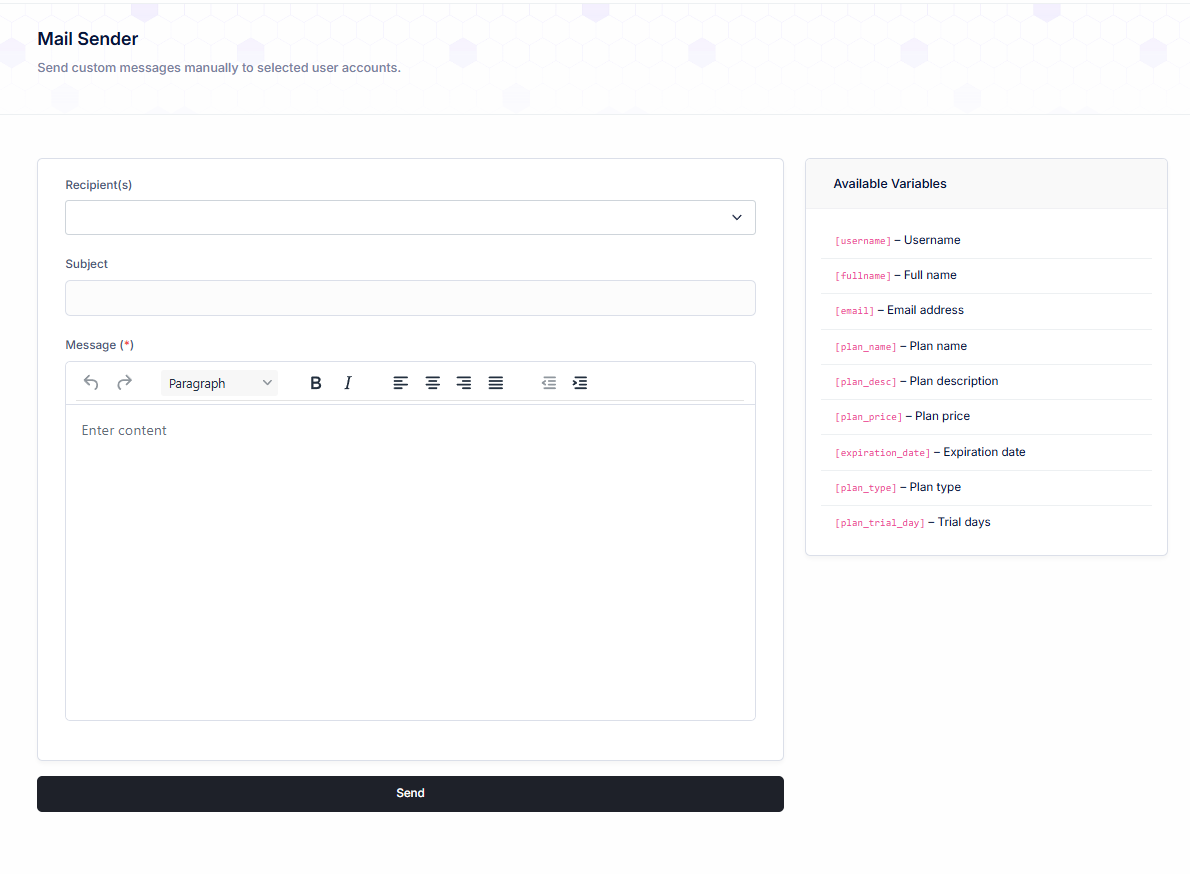Click the Undo icon in editor toolbar
The height and width of the screenshot is (874, 1190).
pos(91,383)
